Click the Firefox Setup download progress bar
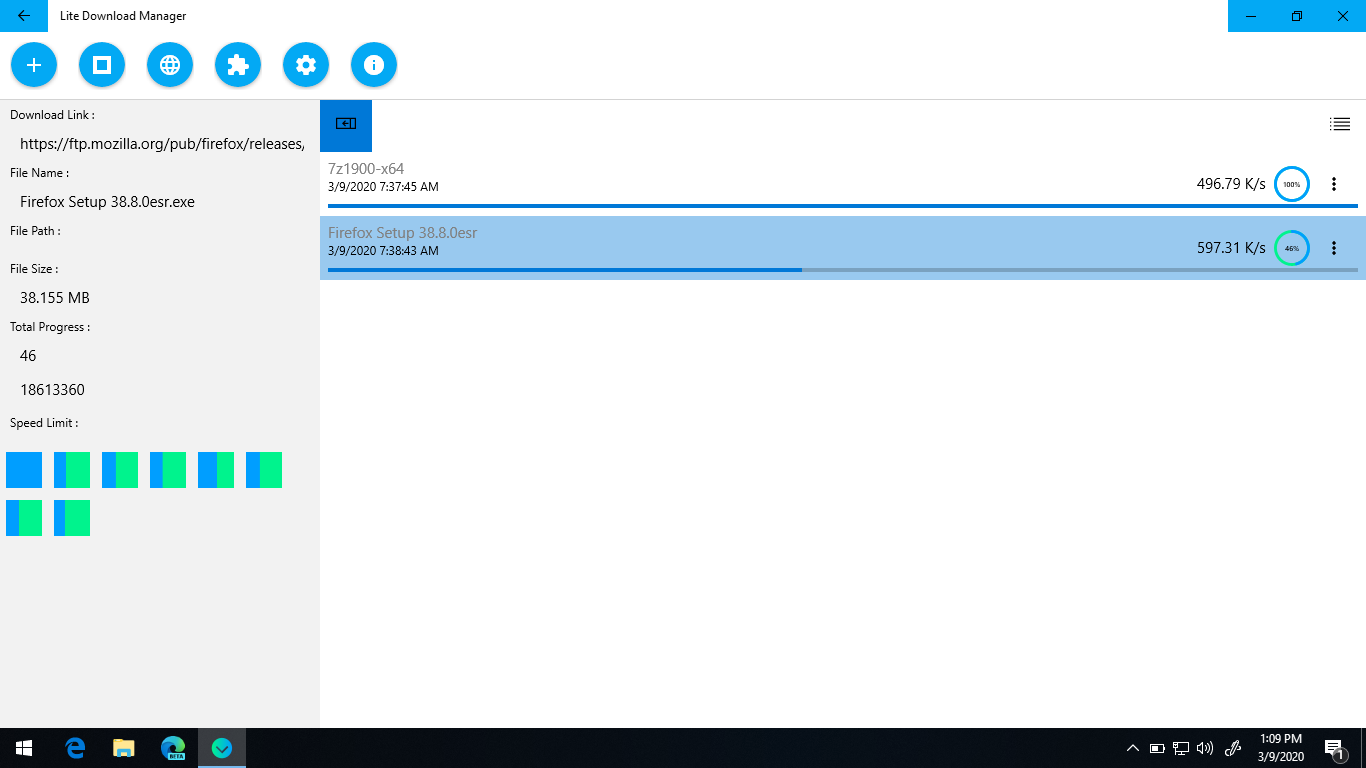 [843, 270]
